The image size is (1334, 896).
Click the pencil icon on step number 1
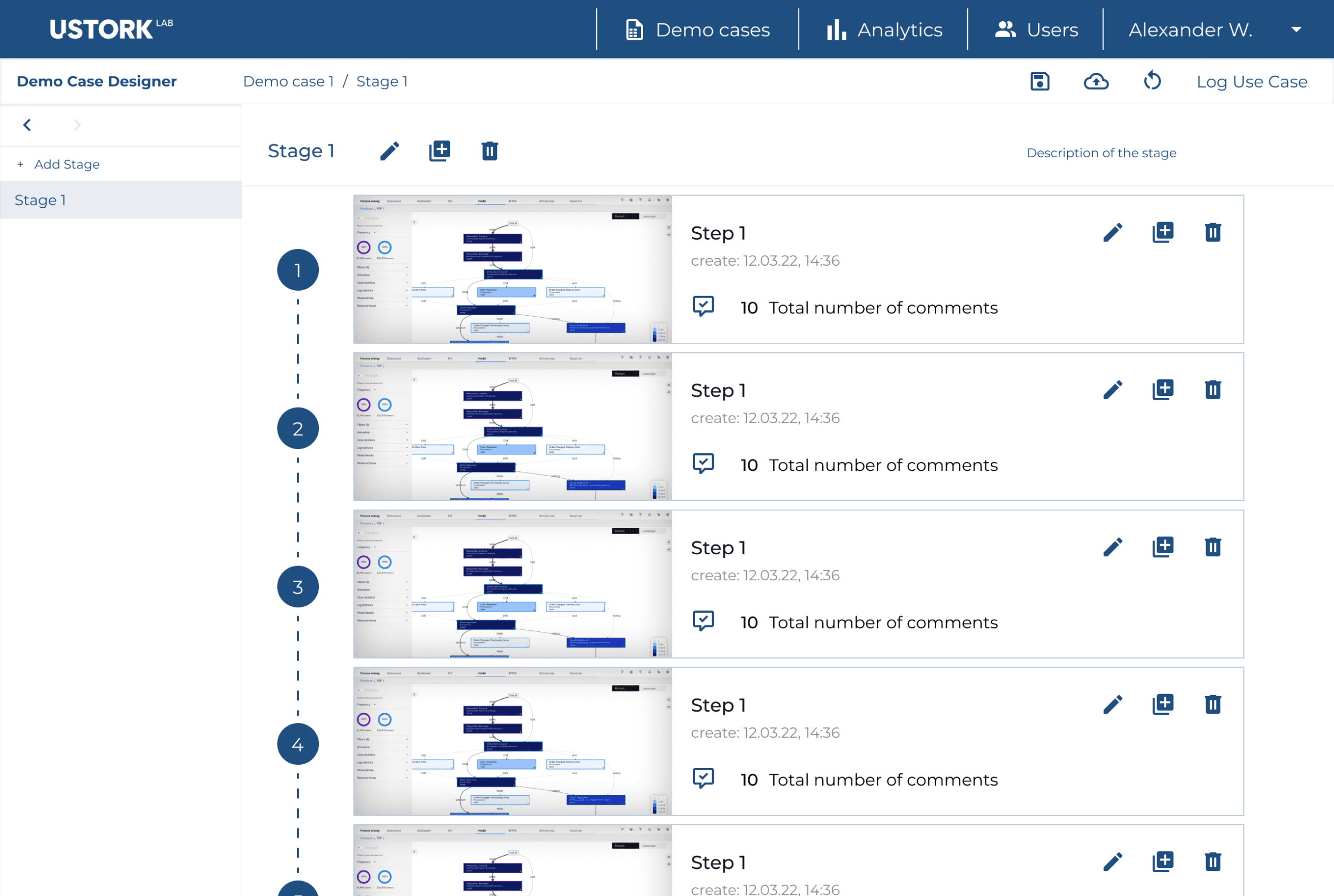click(x=1112, y=233)
